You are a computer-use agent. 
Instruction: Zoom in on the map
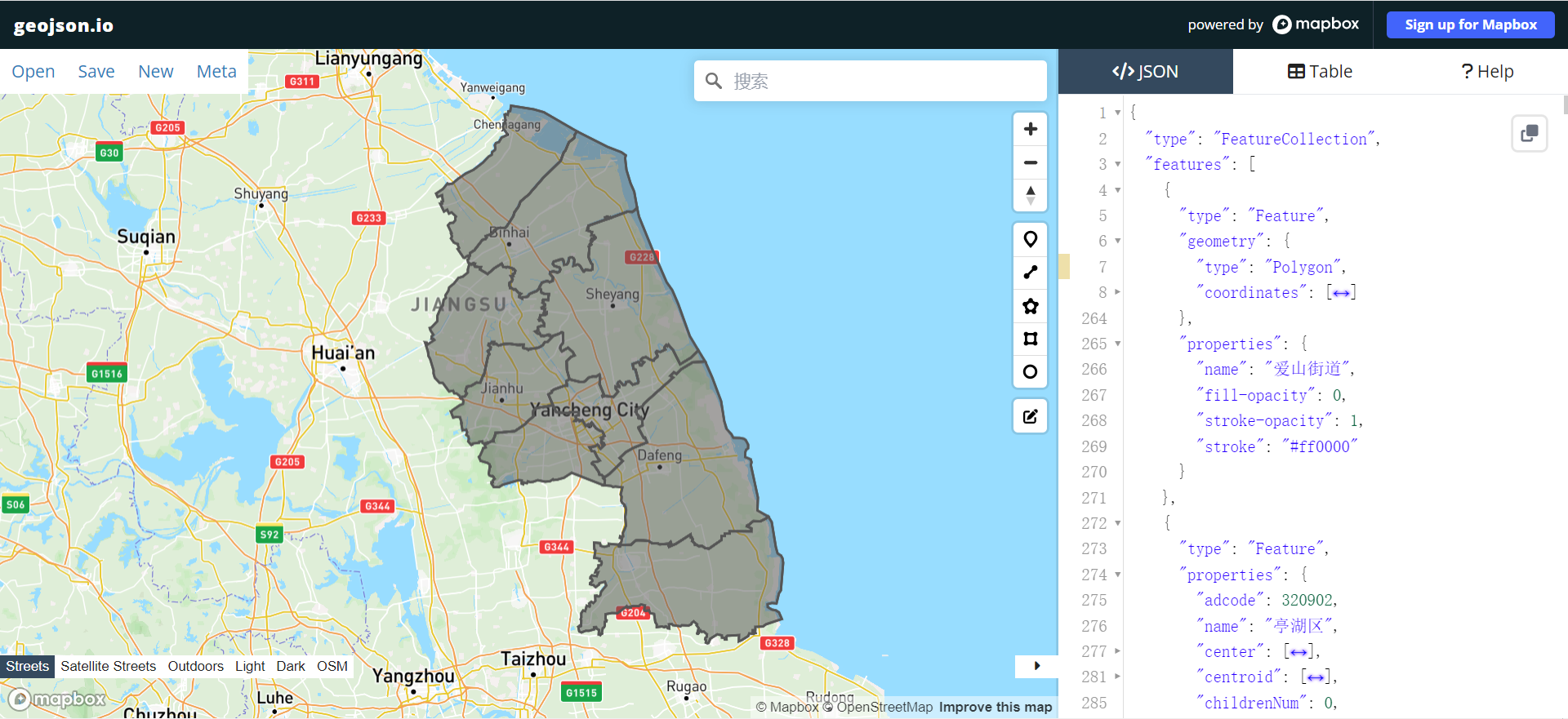click(1030, 129)
